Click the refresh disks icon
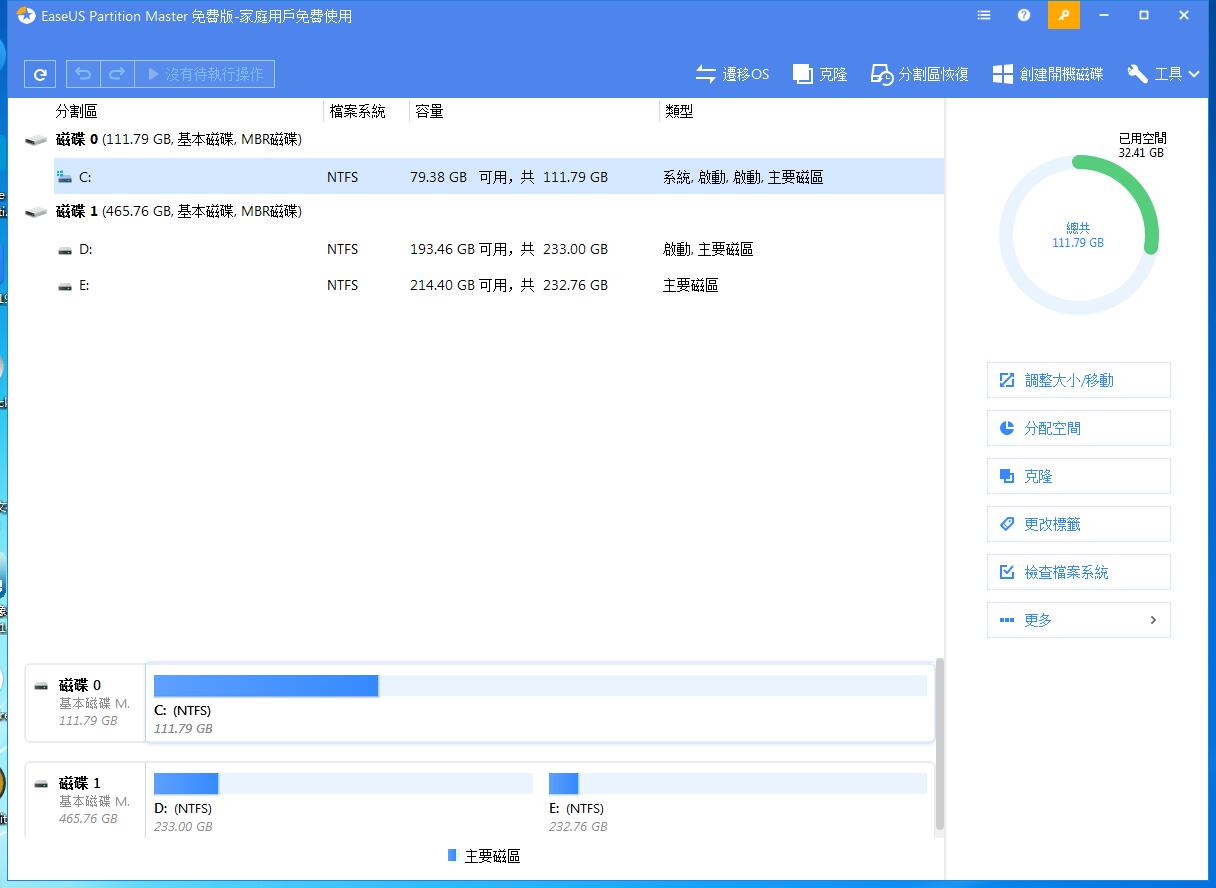The width and height of the screenshot is (1216, 888). click(x=39, y=73)
